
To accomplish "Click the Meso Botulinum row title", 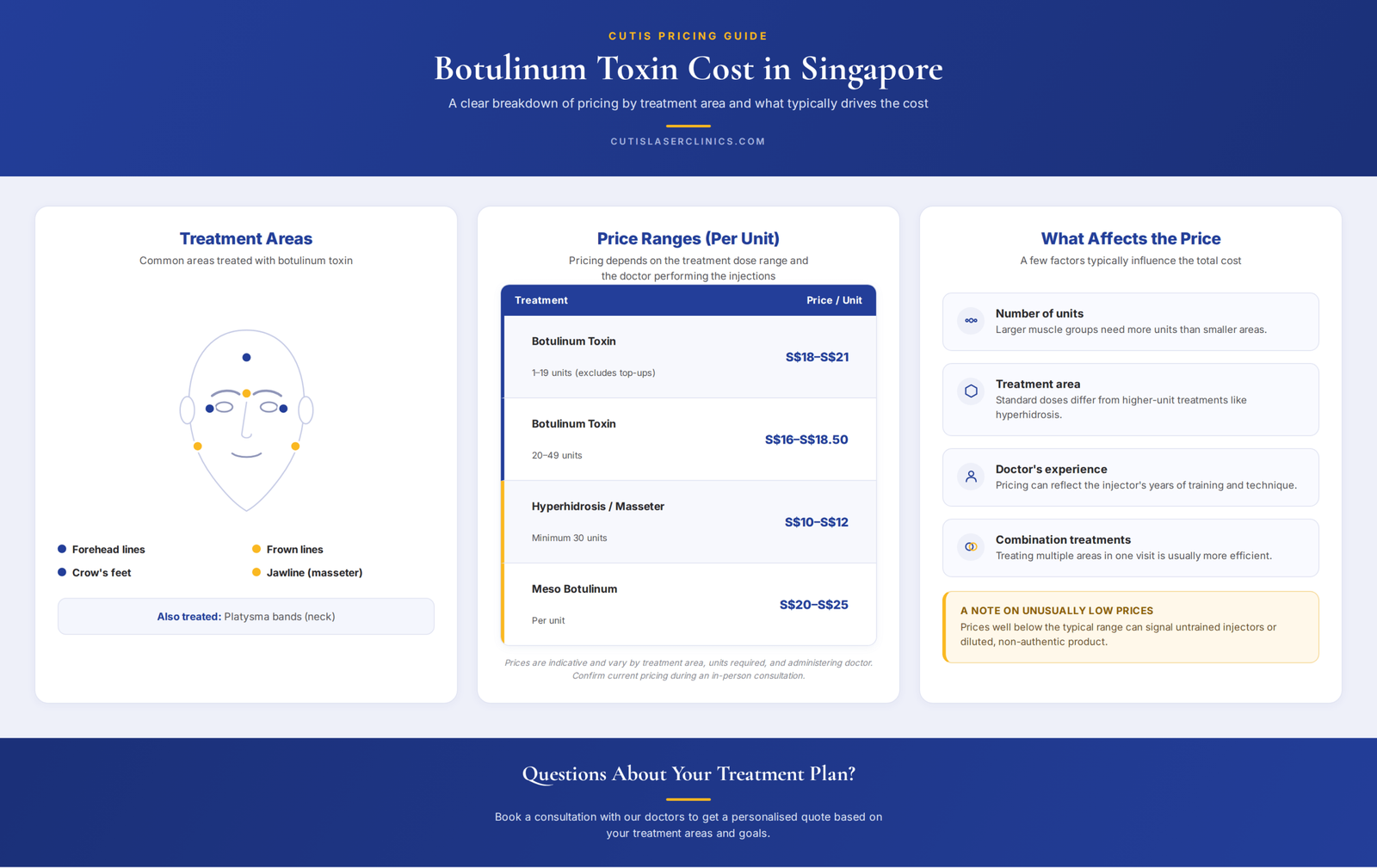I will coord(574,589).
